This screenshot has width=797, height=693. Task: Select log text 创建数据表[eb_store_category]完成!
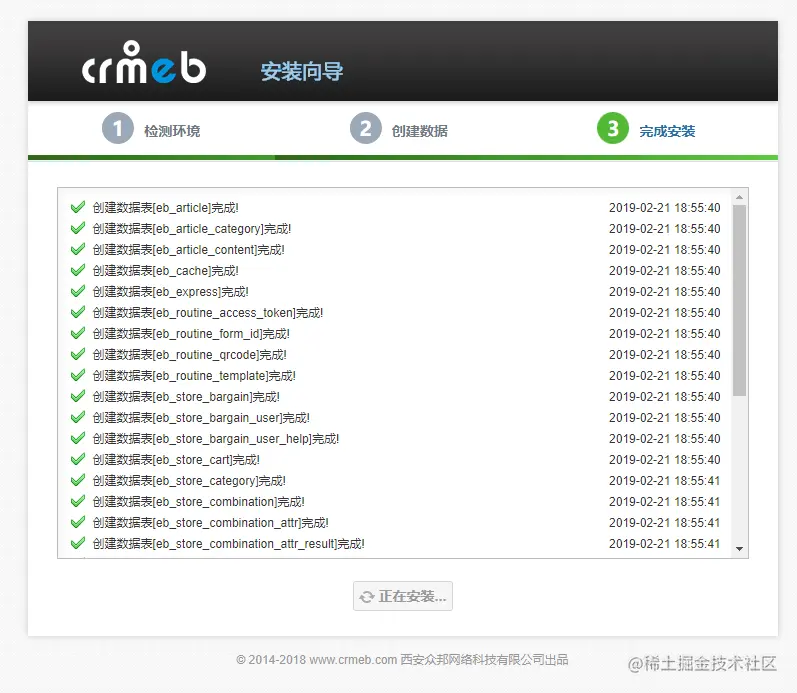pos(189,481)
